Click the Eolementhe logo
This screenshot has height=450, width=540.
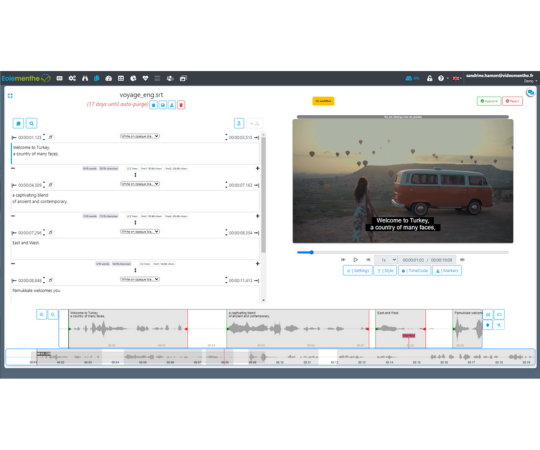26,79
